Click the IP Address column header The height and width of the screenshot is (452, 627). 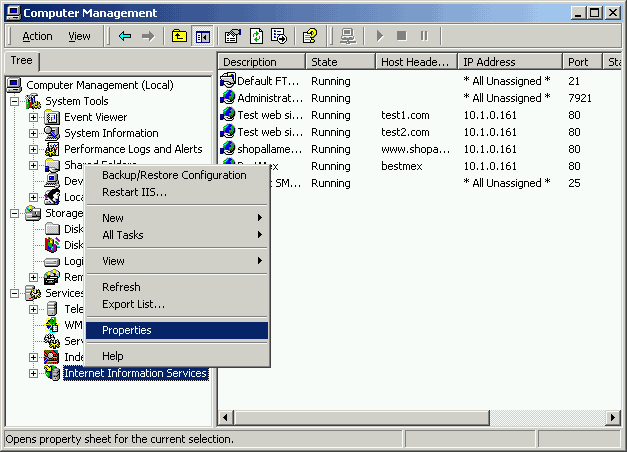click(509, 62)
